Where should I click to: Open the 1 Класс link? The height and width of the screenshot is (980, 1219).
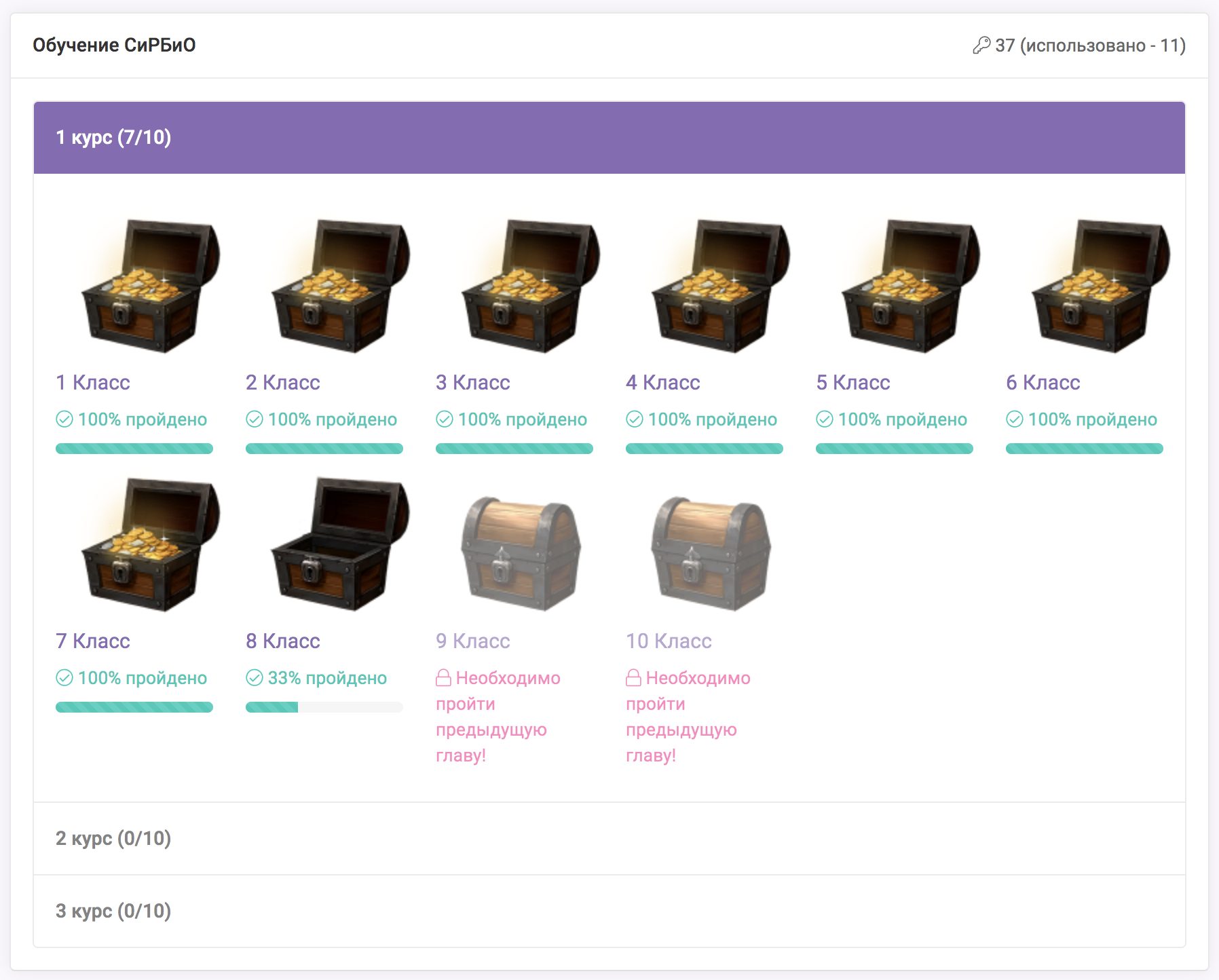(93, 383)
